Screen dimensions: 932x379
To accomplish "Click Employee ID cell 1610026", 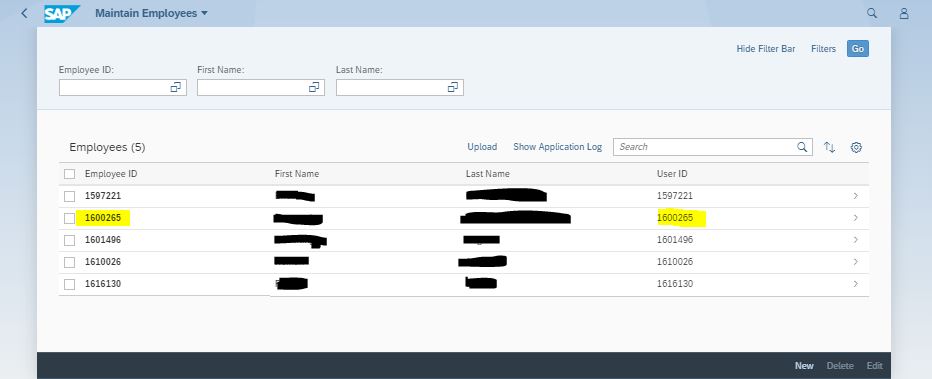I will pos(103,262).
